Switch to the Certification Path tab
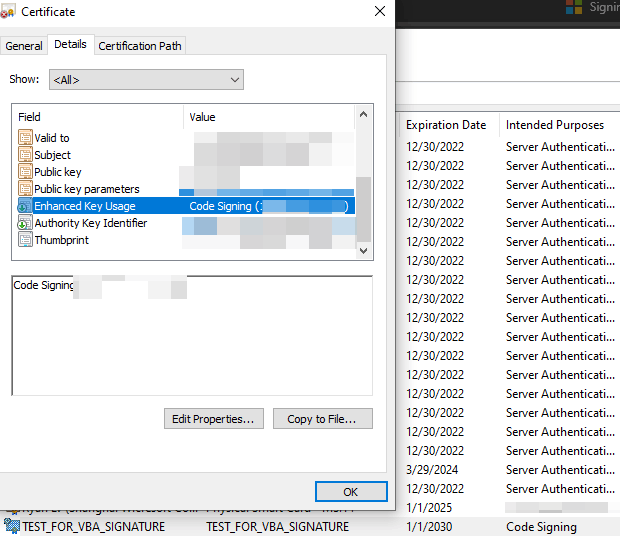Screen dimensions: 620x542 pyautogui.click(x=140, y=46)
